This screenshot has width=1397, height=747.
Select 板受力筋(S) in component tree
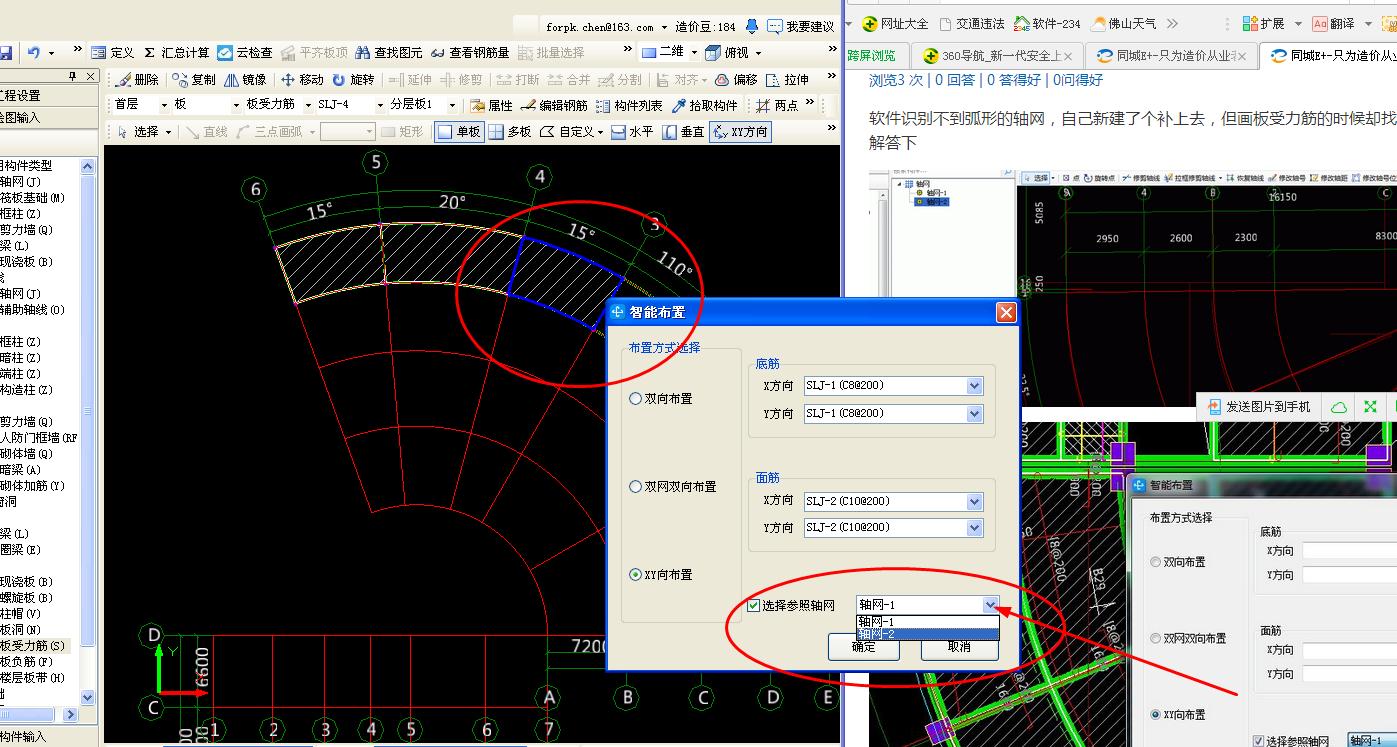point(33,646)
